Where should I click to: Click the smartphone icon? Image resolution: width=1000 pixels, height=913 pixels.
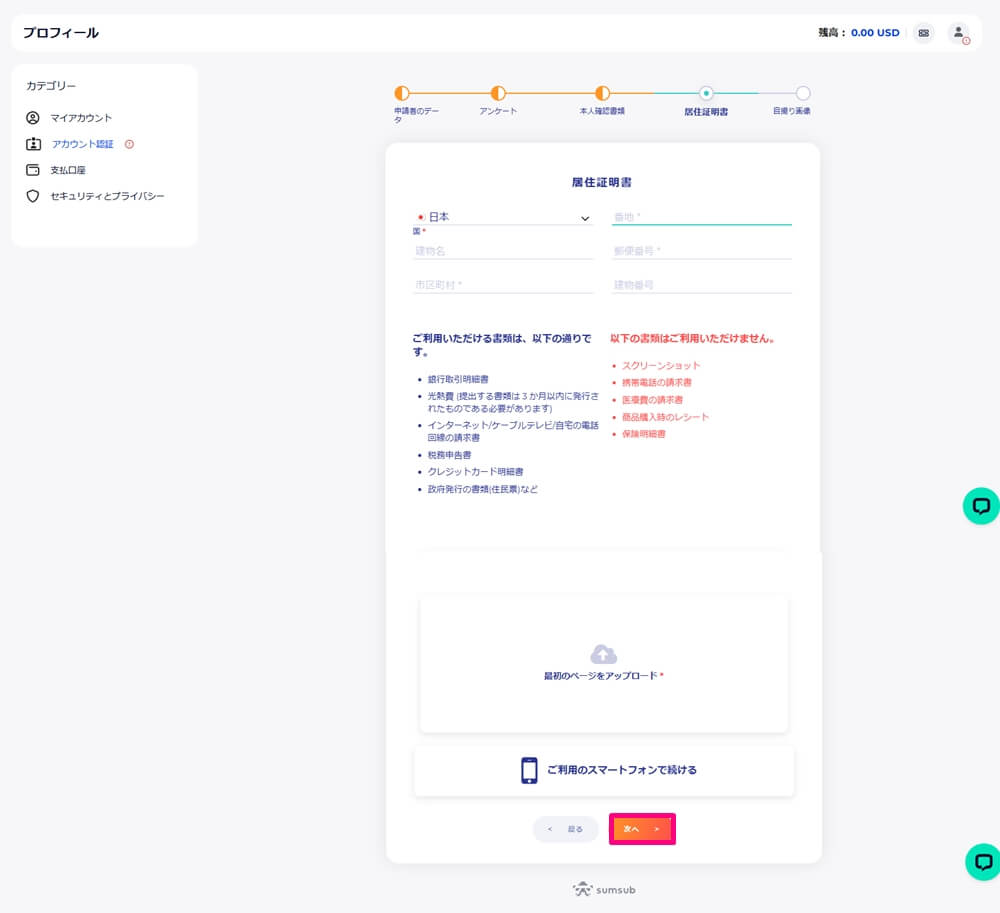pos(529,770)
